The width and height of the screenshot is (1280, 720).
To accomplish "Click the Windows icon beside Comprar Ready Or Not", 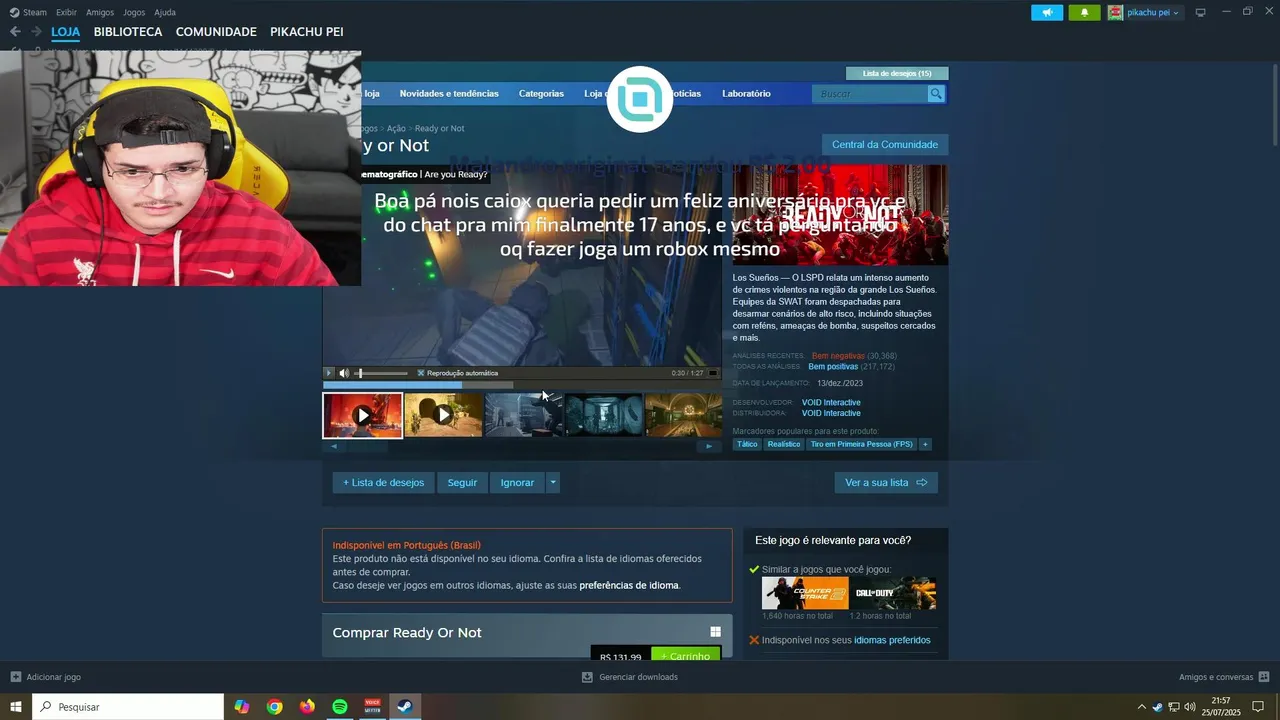I will [x=715, y=632].
